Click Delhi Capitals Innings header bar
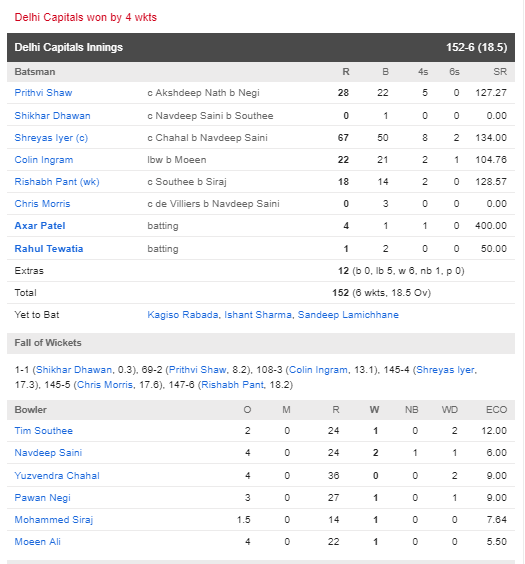Screen dimensions: 525x564 tap(261, 47)
